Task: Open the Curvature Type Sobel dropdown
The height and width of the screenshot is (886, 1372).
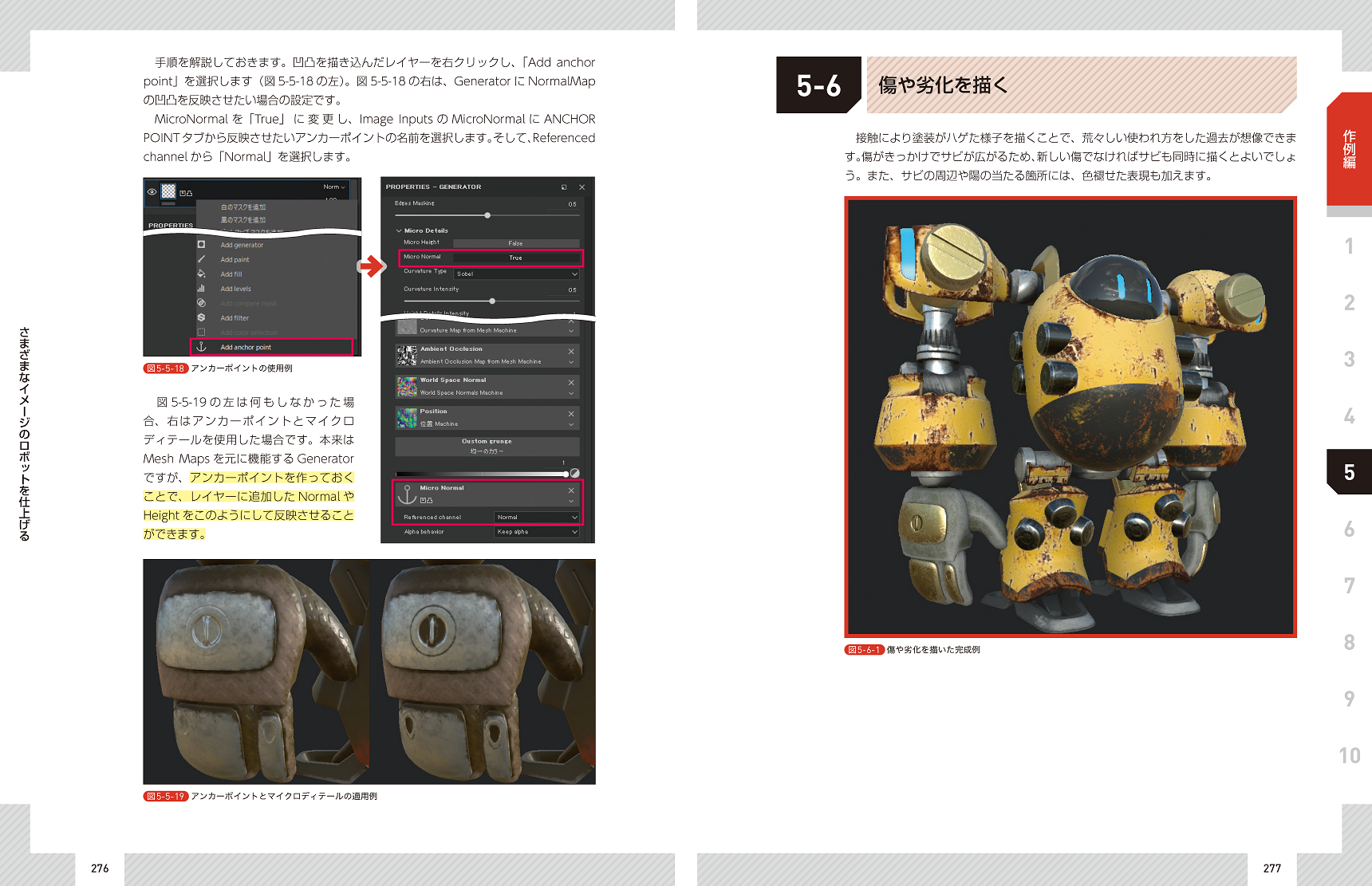Action: coord(516,274)
